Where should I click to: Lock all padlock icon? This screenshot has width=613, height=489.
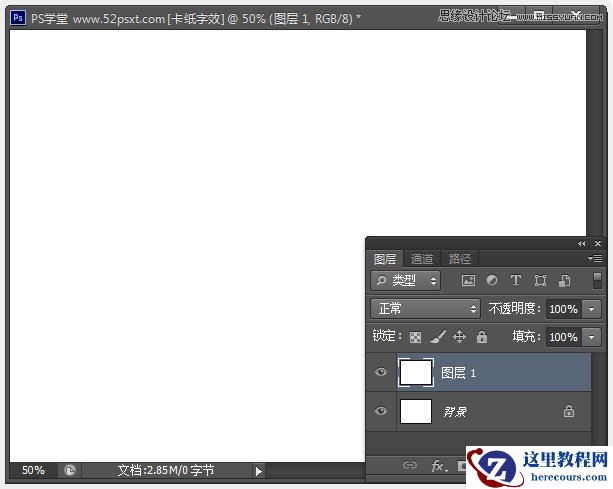point(482,337)
